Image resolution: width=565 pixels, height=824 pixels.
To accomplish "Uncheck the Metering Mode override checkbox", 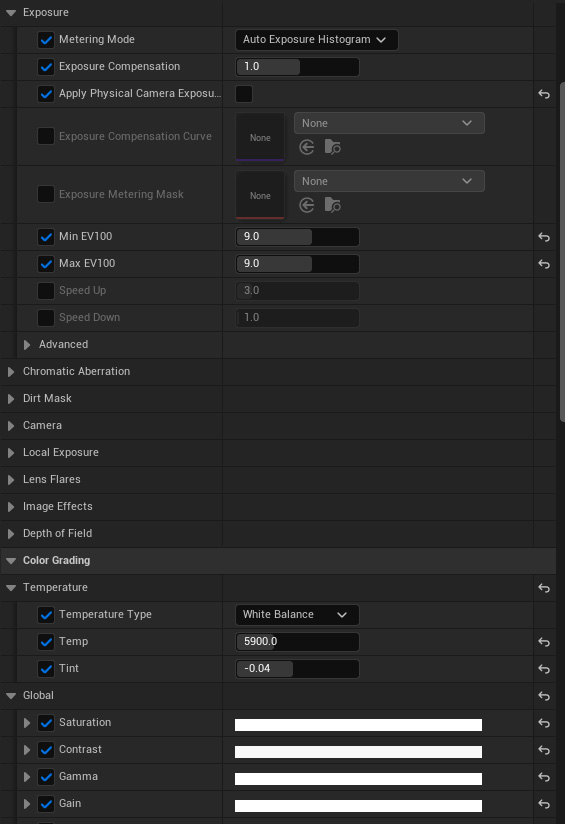I will pyautogui.click(x=46, y=40).
